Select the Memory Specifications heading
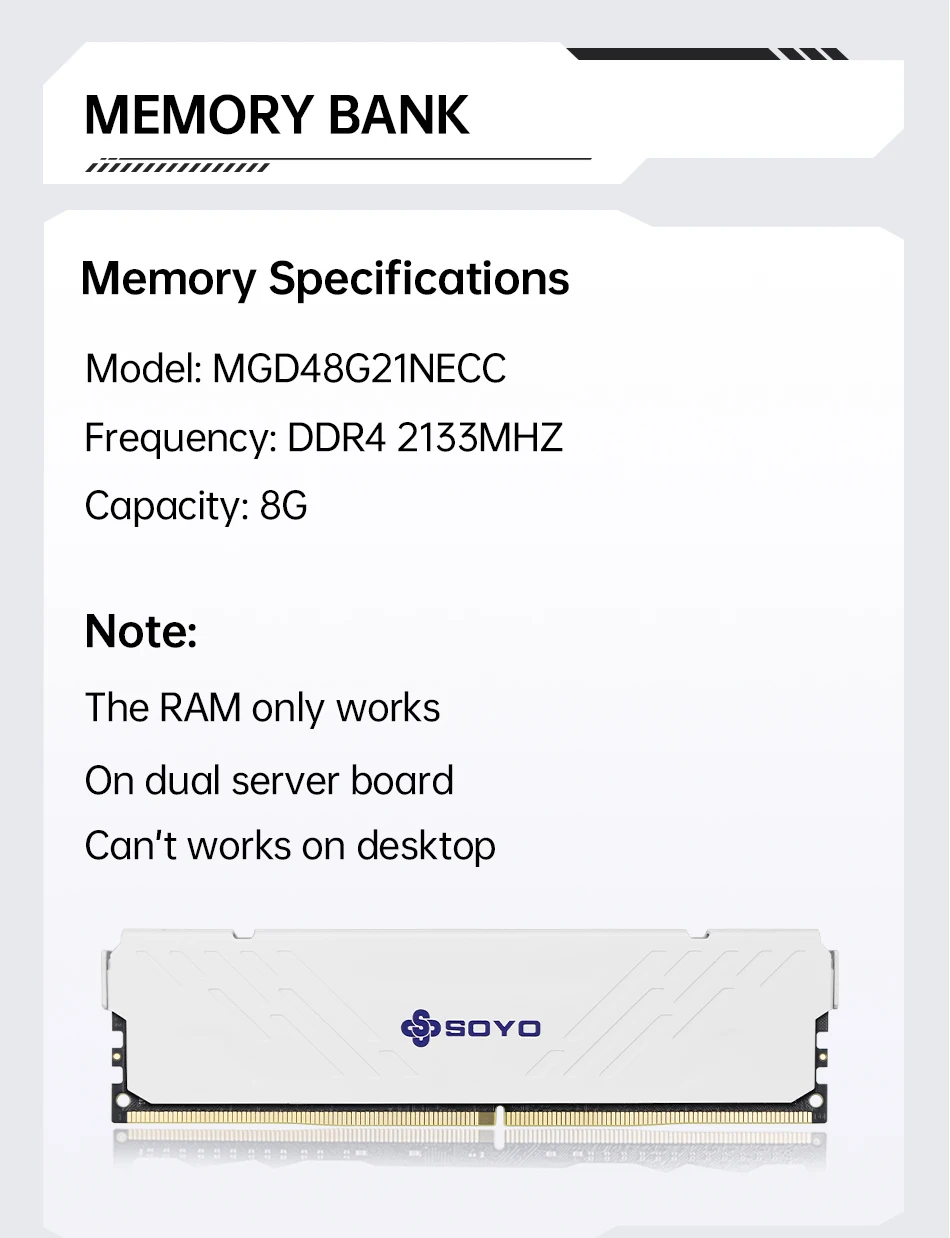Image resolution: width=950 pixels, height=1238 pixels. point(325,278)
